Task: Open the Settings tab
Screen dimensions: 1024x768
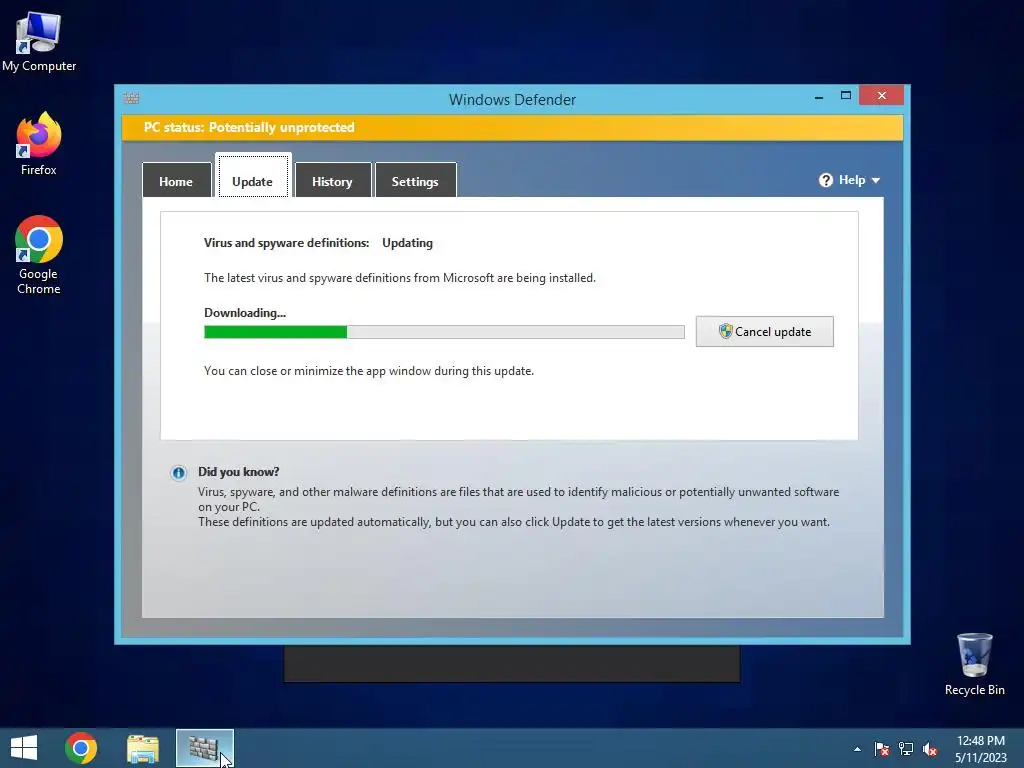Action: tap(415, 180)
